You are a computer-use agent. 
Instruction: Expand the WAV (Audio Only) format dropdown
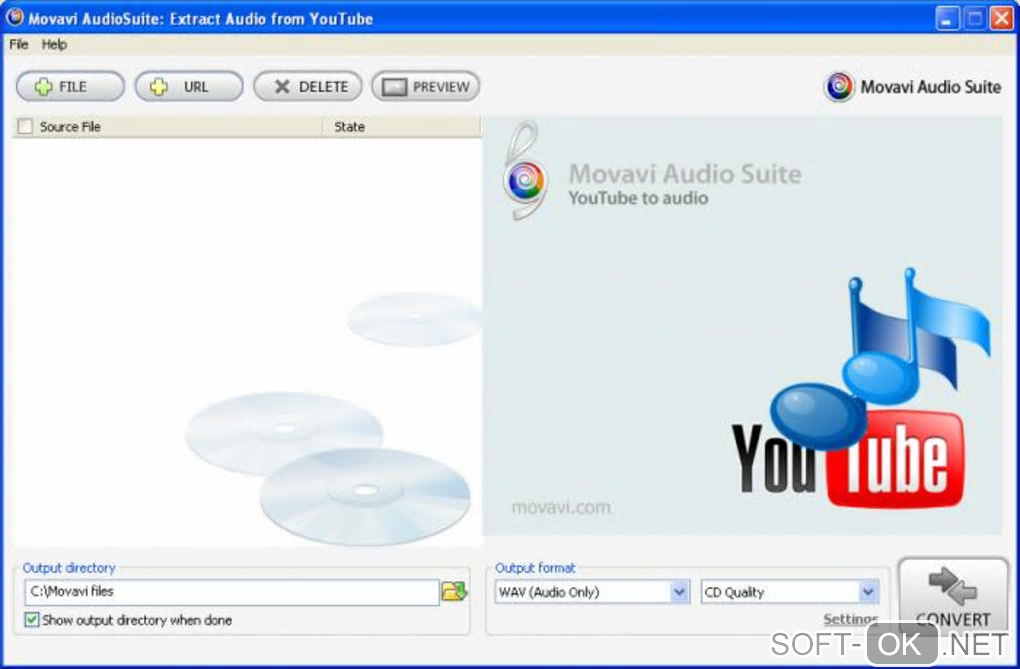coord(679,592)
